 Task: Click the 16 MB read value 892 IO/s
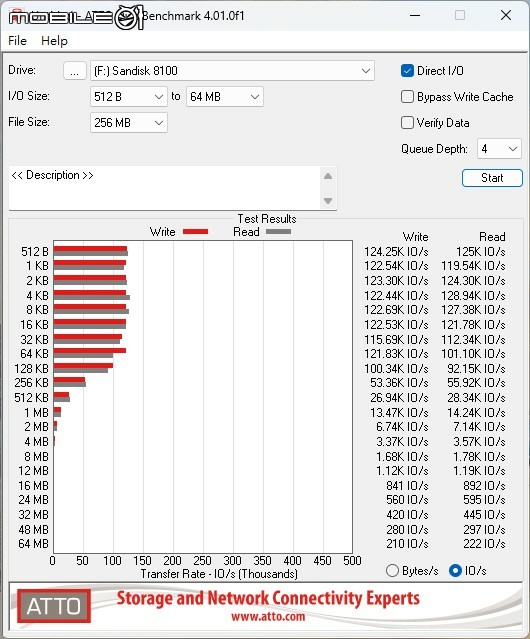[x=484, y=485]
